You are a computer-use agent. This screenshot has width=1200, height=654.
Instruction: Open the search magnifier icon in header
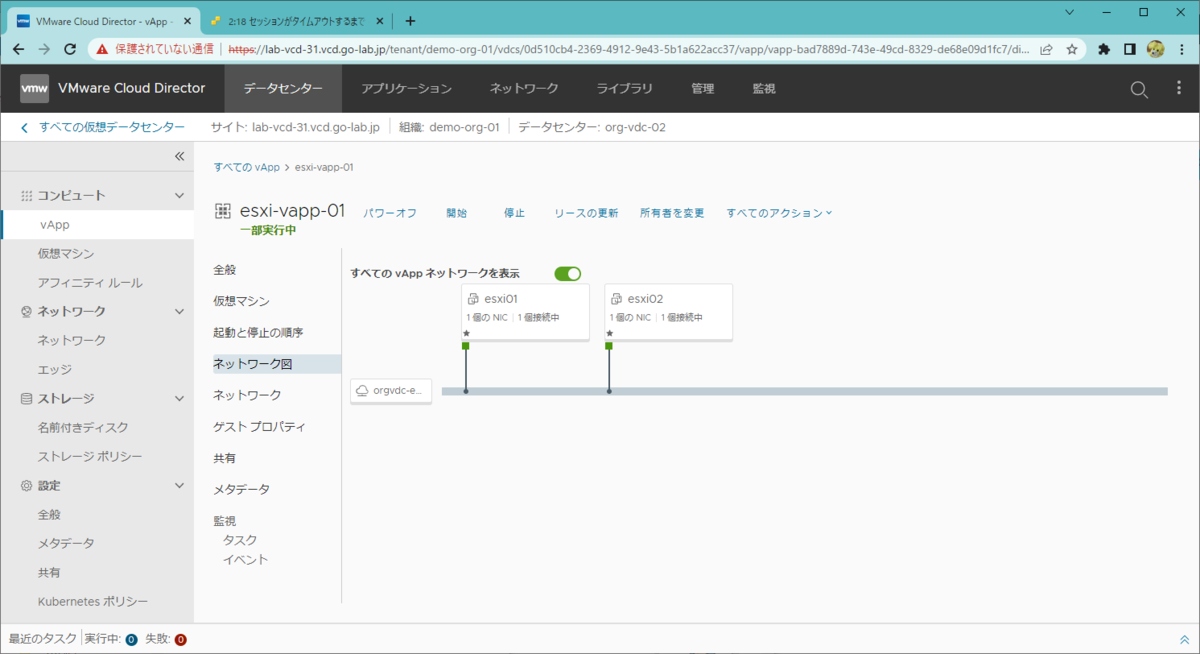tap(1139, 89)
